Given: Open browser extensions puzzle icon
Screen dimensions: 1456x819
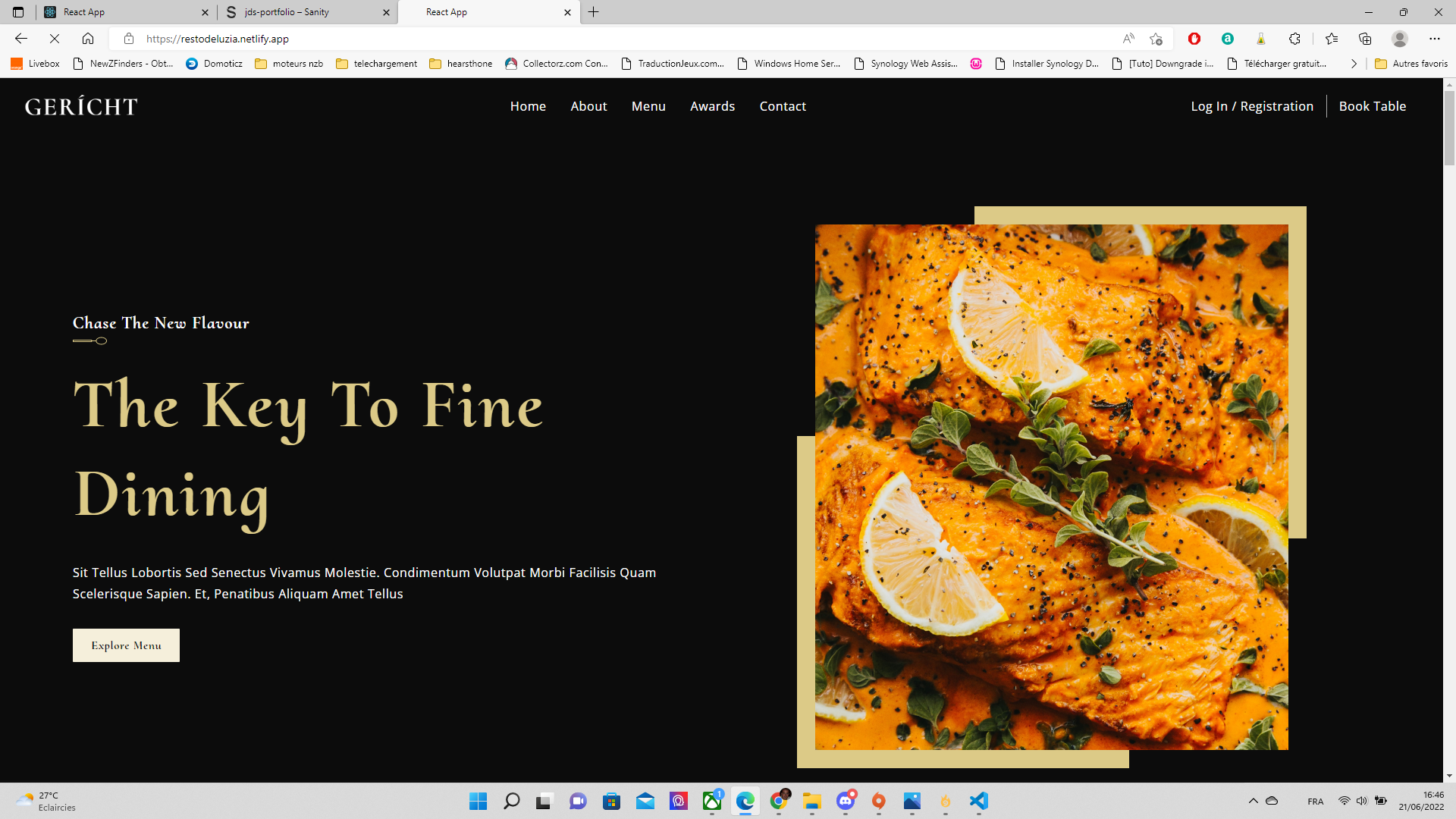Looking at the screenshot, I should (1294, 39).
